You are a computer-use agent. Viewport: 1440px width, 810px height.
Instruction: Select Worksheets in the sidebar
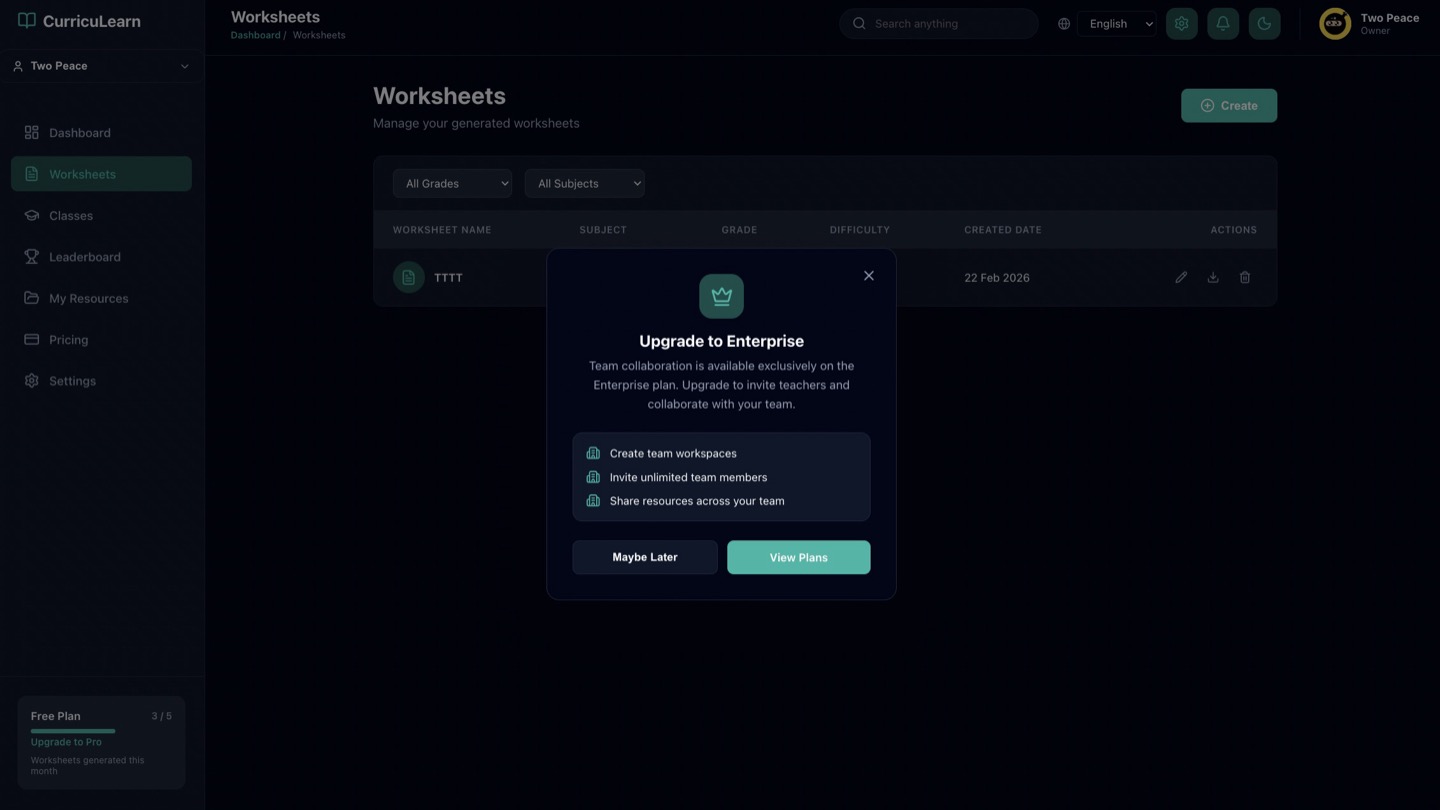(x=101, y=174)
